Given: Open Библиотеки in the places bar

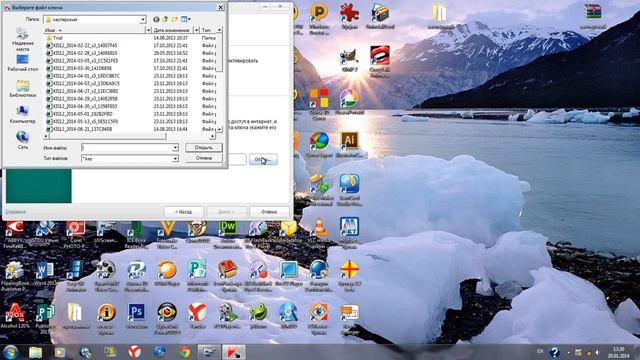Looking at the screenshot, I should pos(22,89).
